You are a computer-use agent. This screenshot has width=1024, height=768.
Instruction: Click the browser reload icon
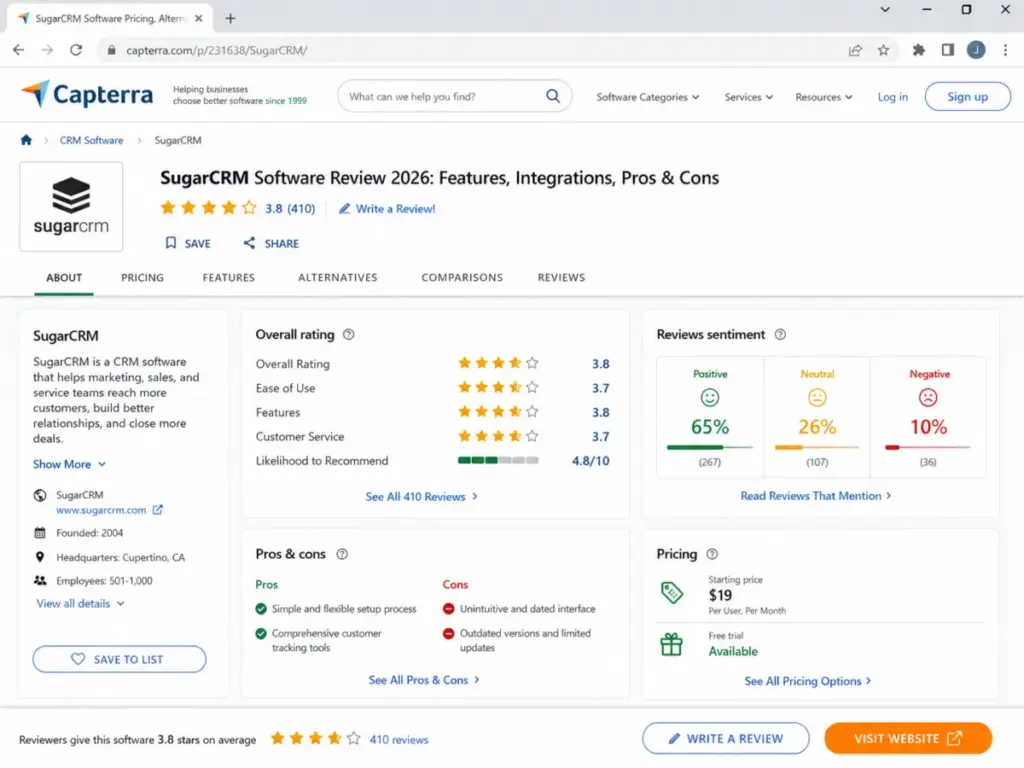[76, 50]
